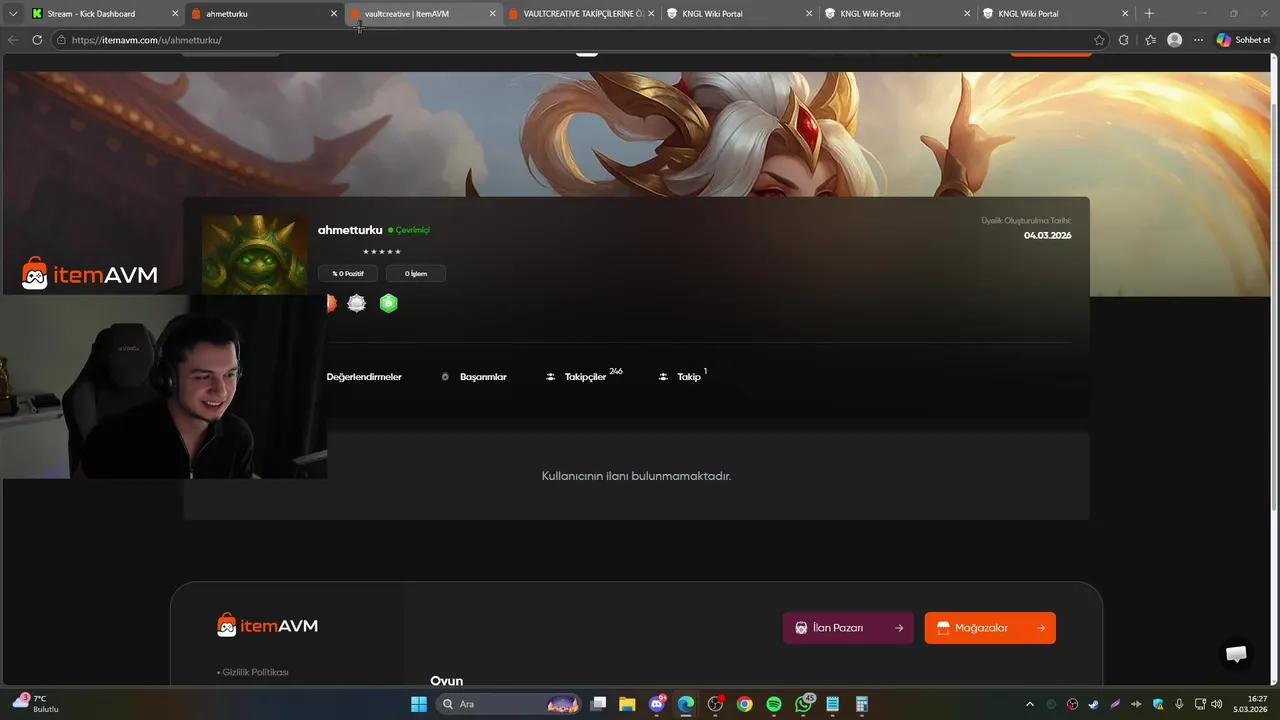Click the footer itemAVM logo
The height and width of the screenshot is (720, 1280).
click(267, 626)
